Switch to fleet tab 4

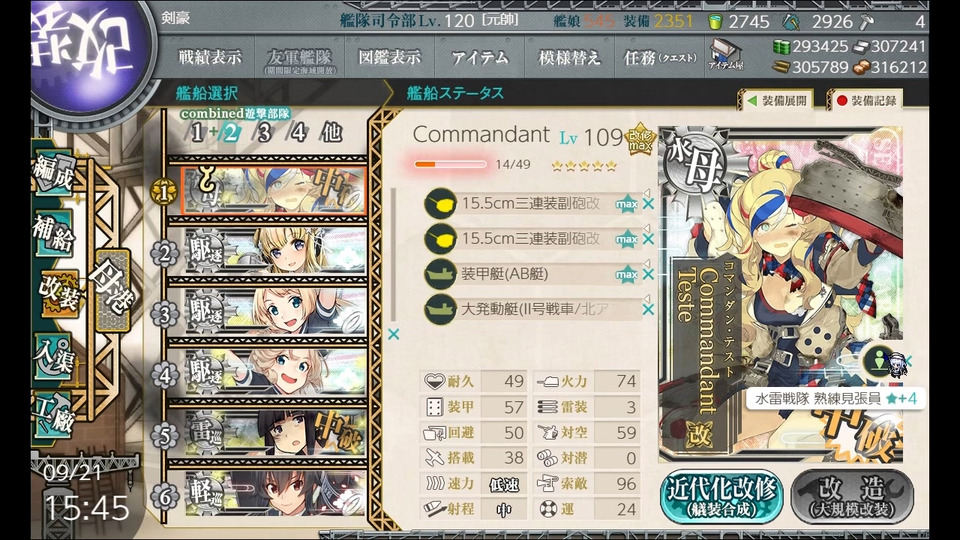(x=298, y=132)
